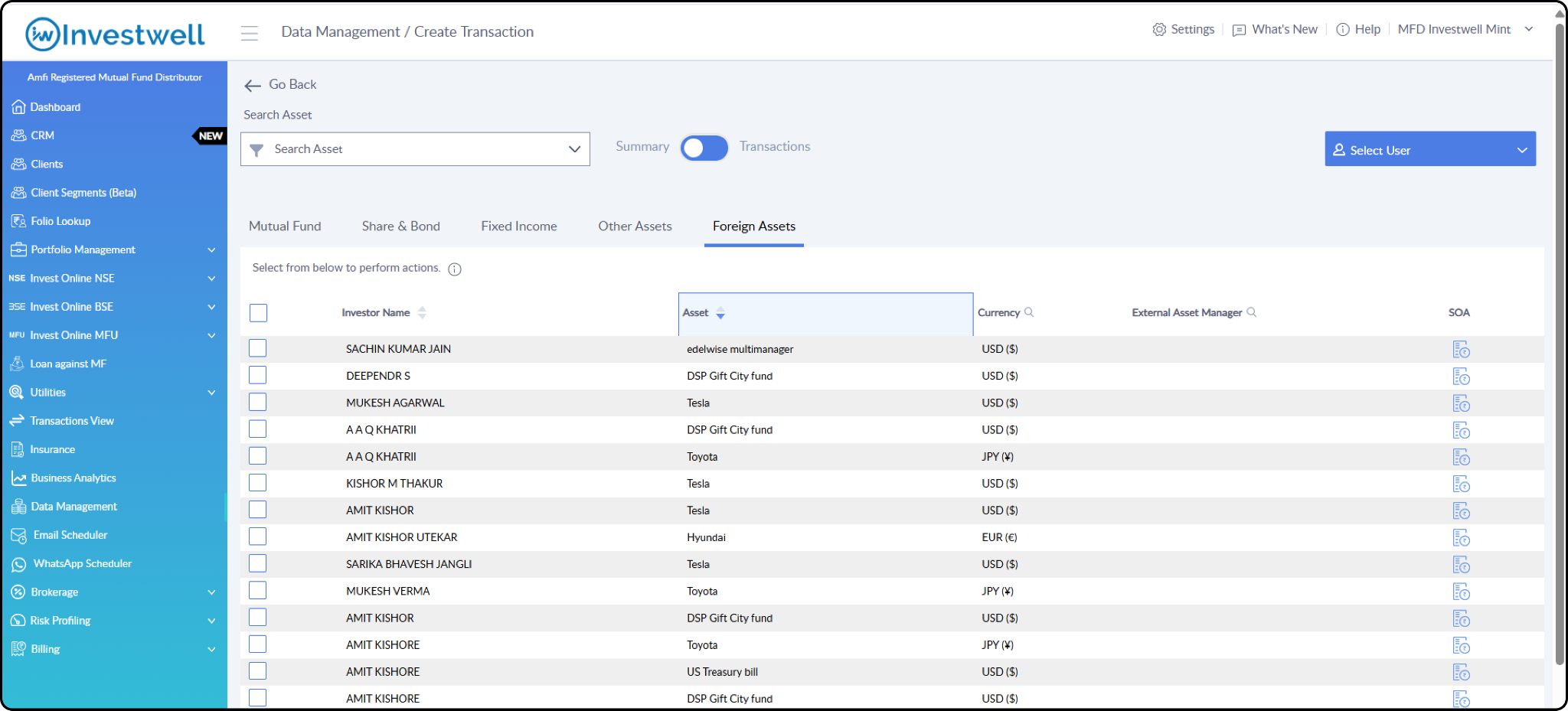The image size is (1568, 711).
Task: Expand Invest Online MFU menu
Action: [x=212, y=335]
